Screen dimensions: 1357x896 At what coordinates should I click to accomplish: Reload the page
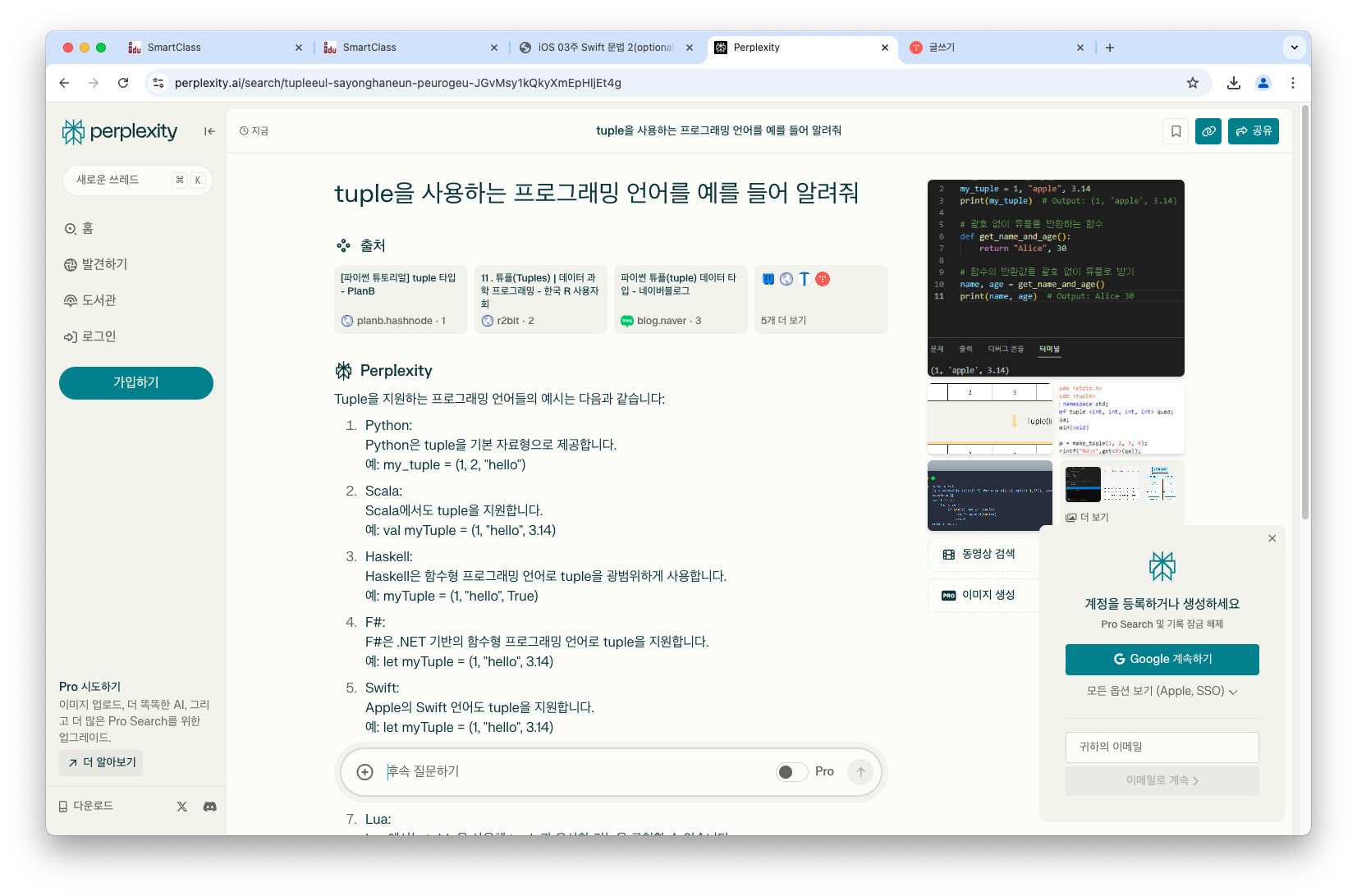[x=123, y=83]
